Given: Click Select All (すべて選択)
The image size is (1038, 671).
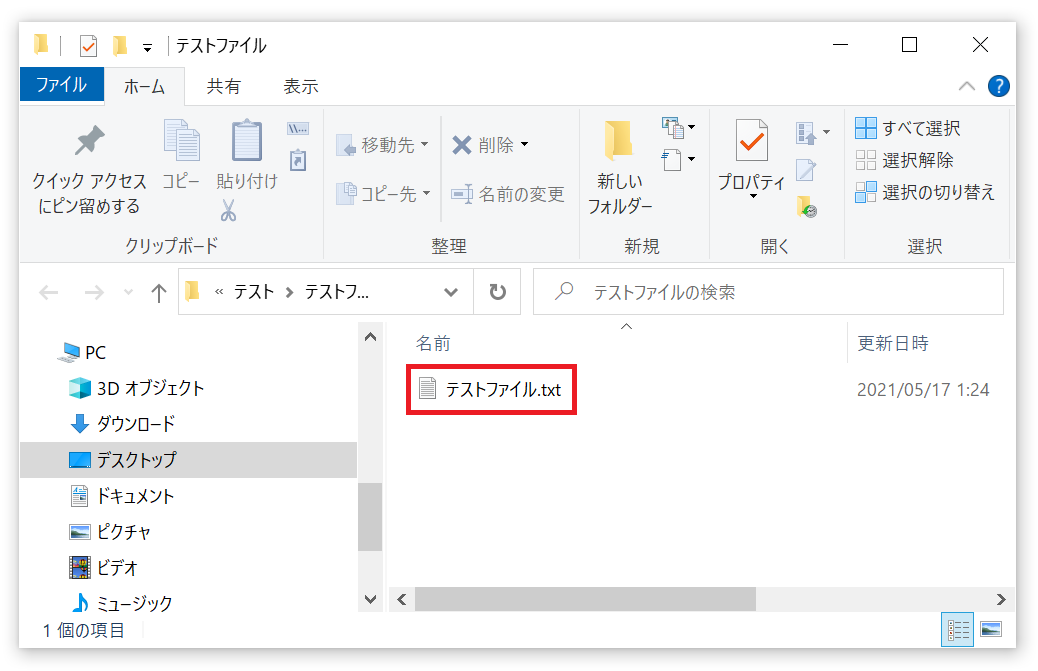Looking at the screenshot, I should 908,128.
